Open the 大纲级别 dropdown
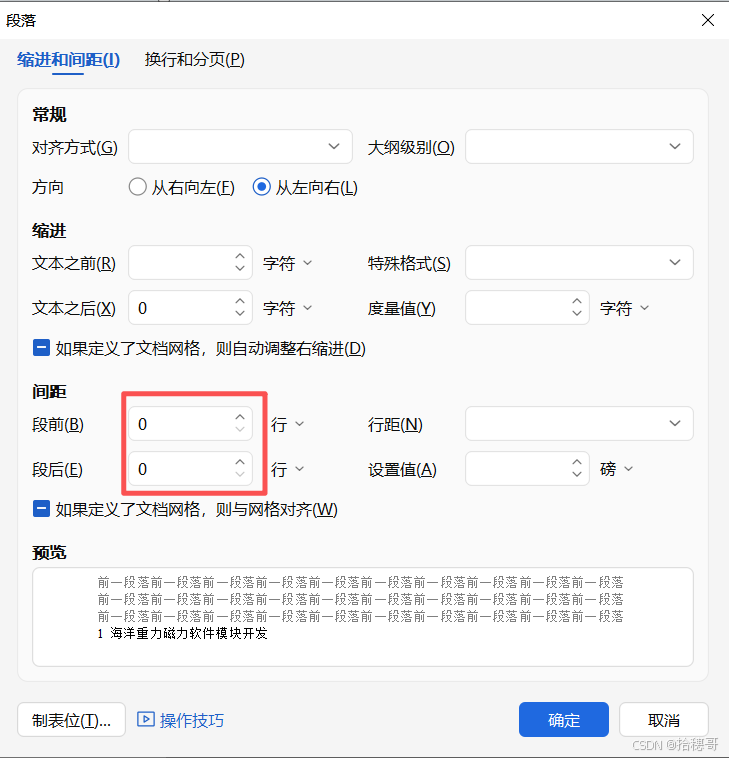 coord(579,146)
